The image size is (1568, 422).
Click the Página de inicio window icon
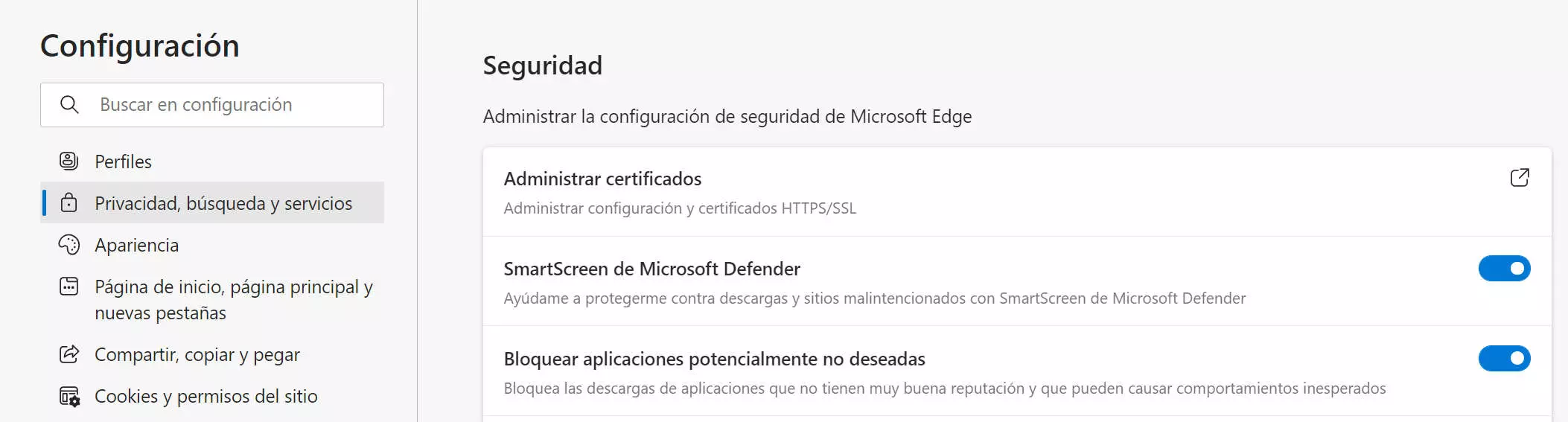click(68, 287)
